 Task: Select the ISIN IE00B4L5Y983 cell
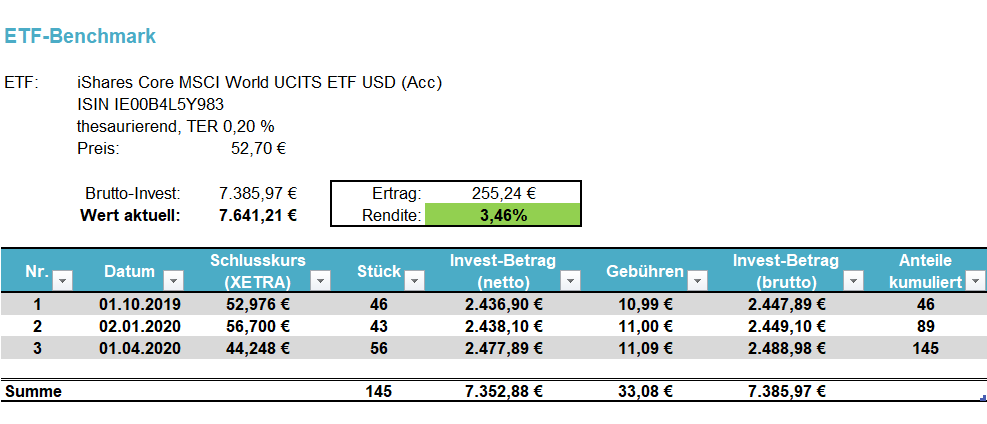coord(150,104)
